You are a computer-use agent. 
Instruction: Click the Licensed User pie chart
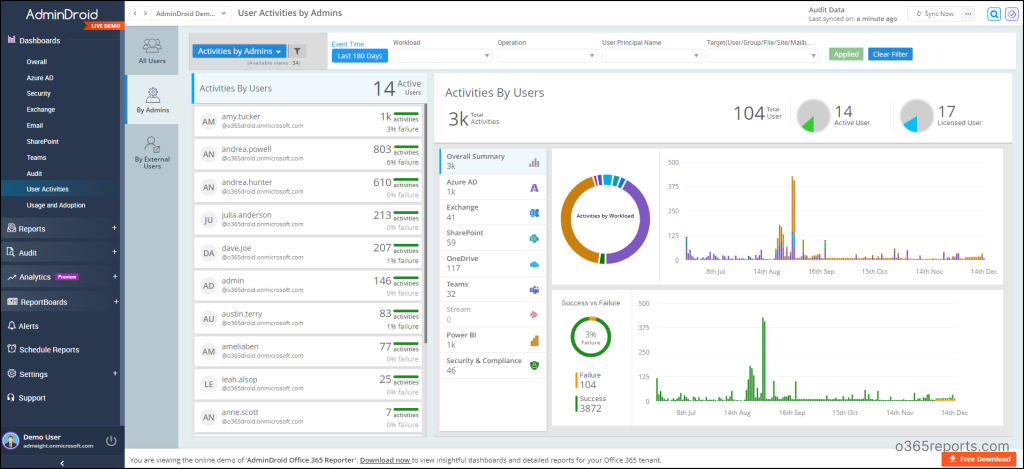coord(916,116)
